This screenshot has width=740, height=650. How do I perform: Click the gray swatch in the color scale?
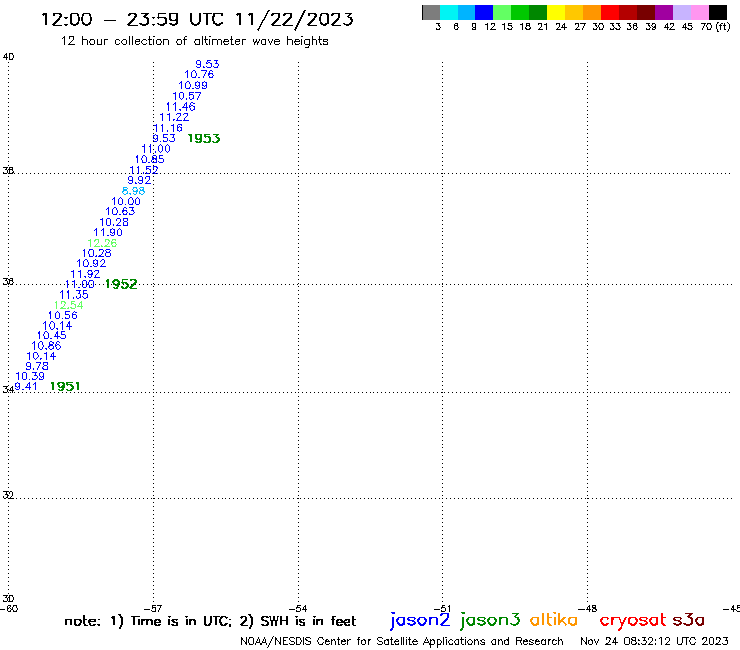click(x=431, y=12)
